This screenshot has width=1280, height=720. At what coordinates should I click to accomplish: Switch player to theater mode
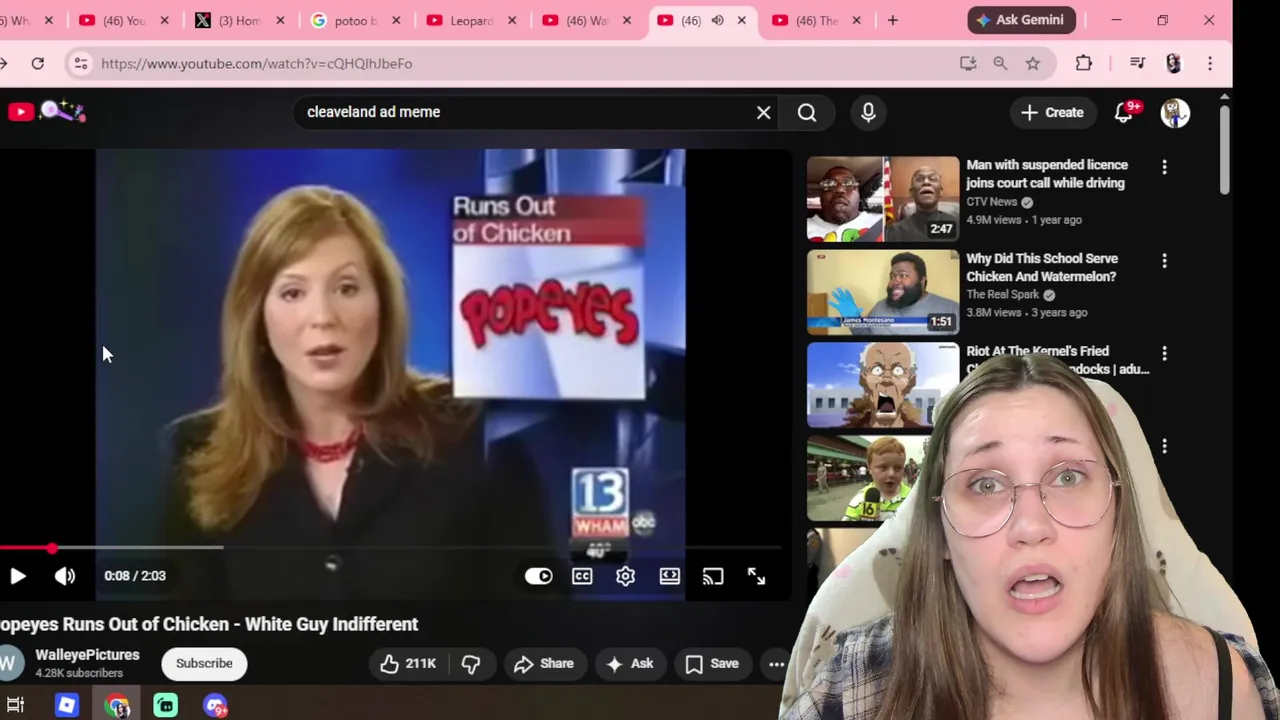tap(669, 576)
